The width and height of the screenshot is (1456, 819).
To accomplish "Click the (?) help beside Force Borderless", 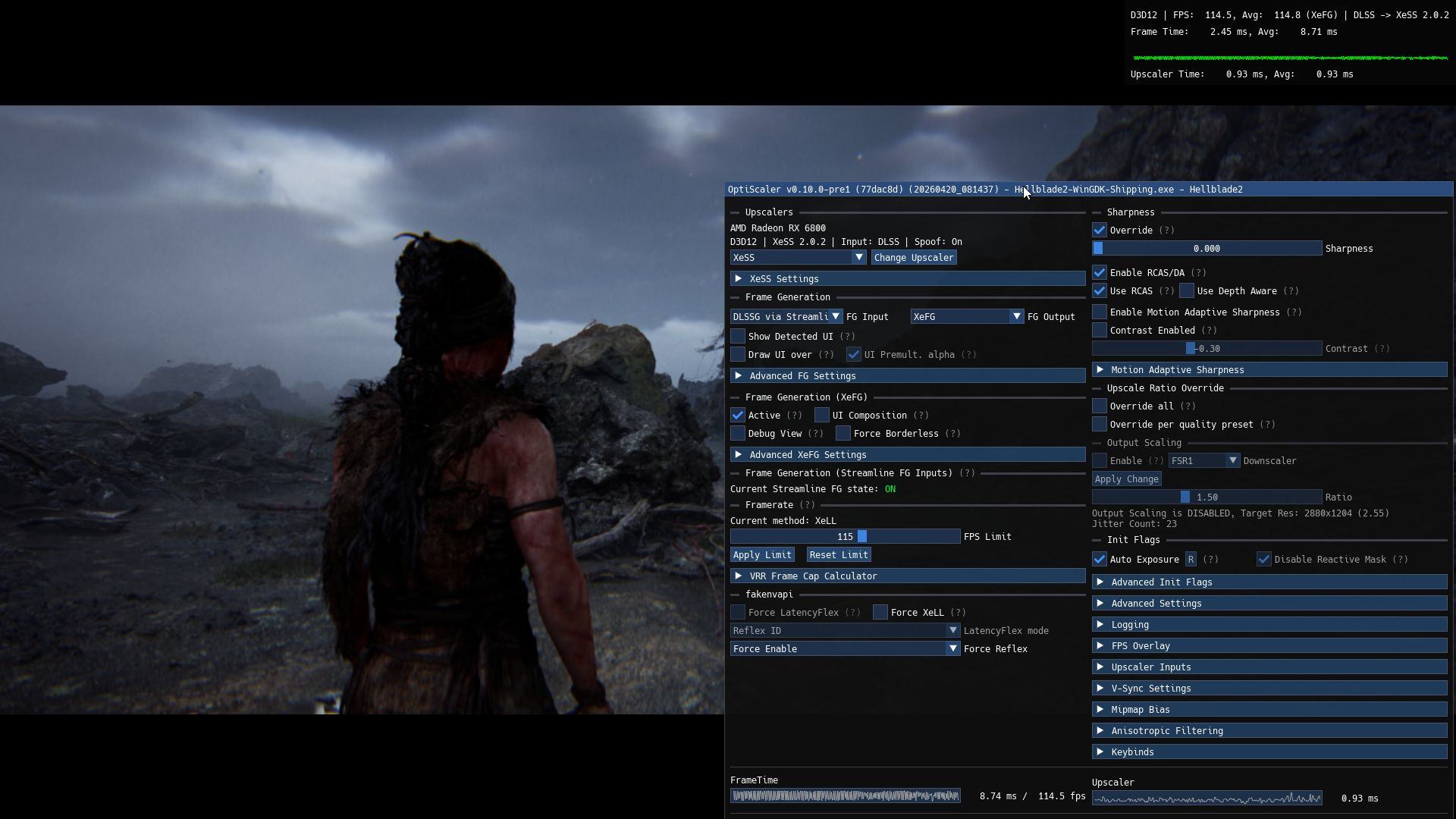I will [x=952, y=434].
